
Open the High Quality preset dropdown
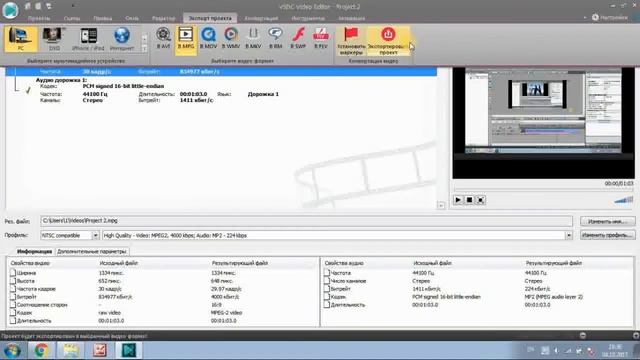point(569,236)
